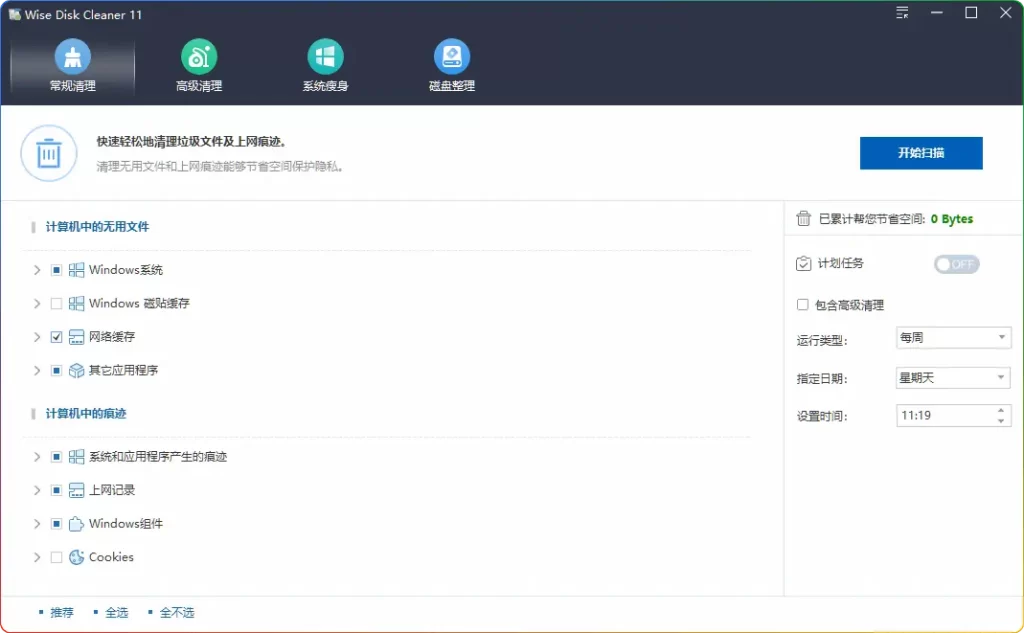Select the 上网记录 row label
Image resolution: width=1024 pixels, height=633 pixels.
112,490
